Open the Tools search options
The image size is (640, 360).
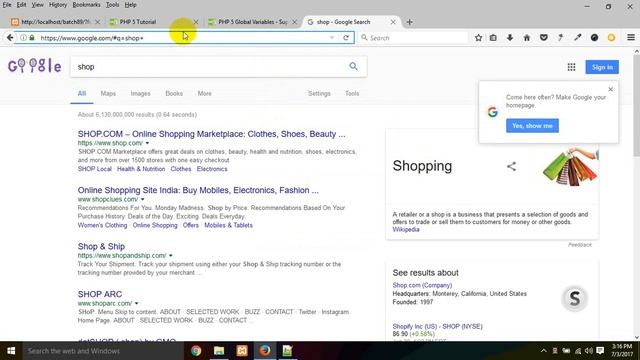tap(352, 93)
